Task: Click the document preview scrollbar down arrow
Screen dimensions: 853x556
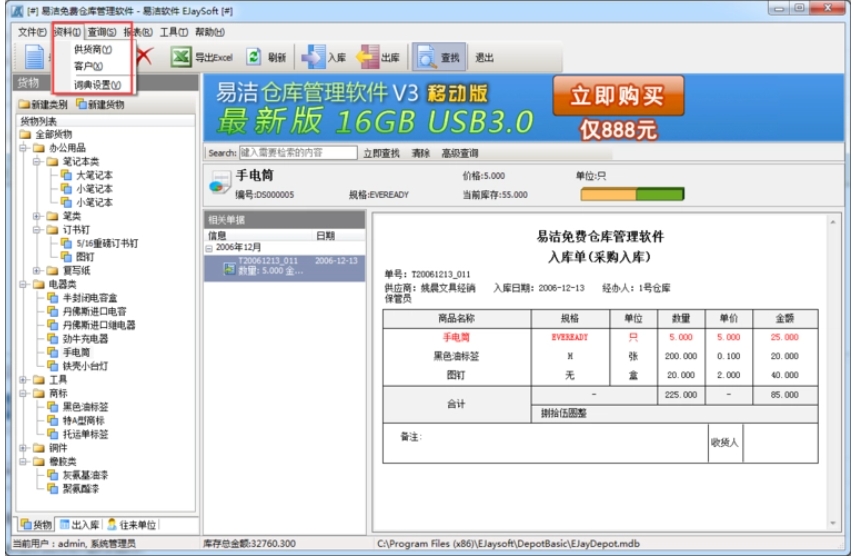Action: 832,523
